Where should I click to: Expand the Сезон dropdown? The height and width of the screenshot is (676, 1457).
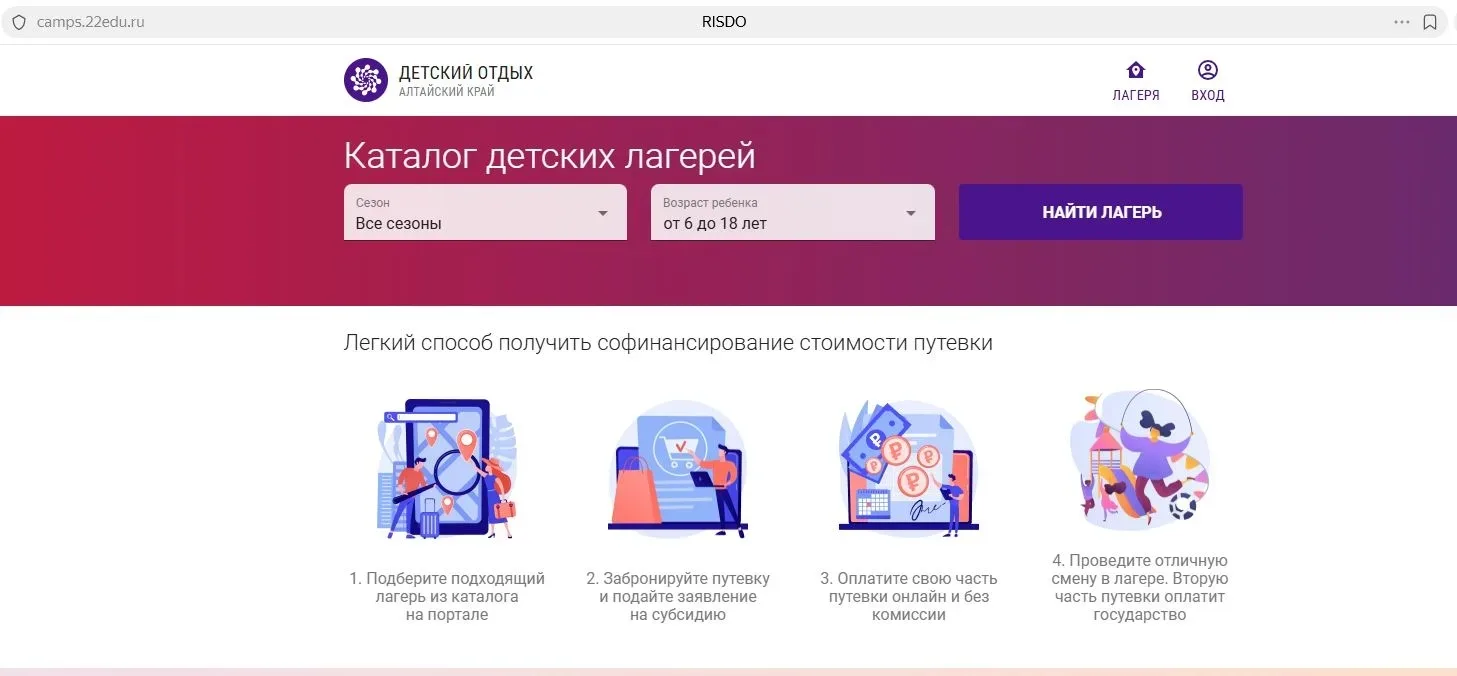(485, 212)
